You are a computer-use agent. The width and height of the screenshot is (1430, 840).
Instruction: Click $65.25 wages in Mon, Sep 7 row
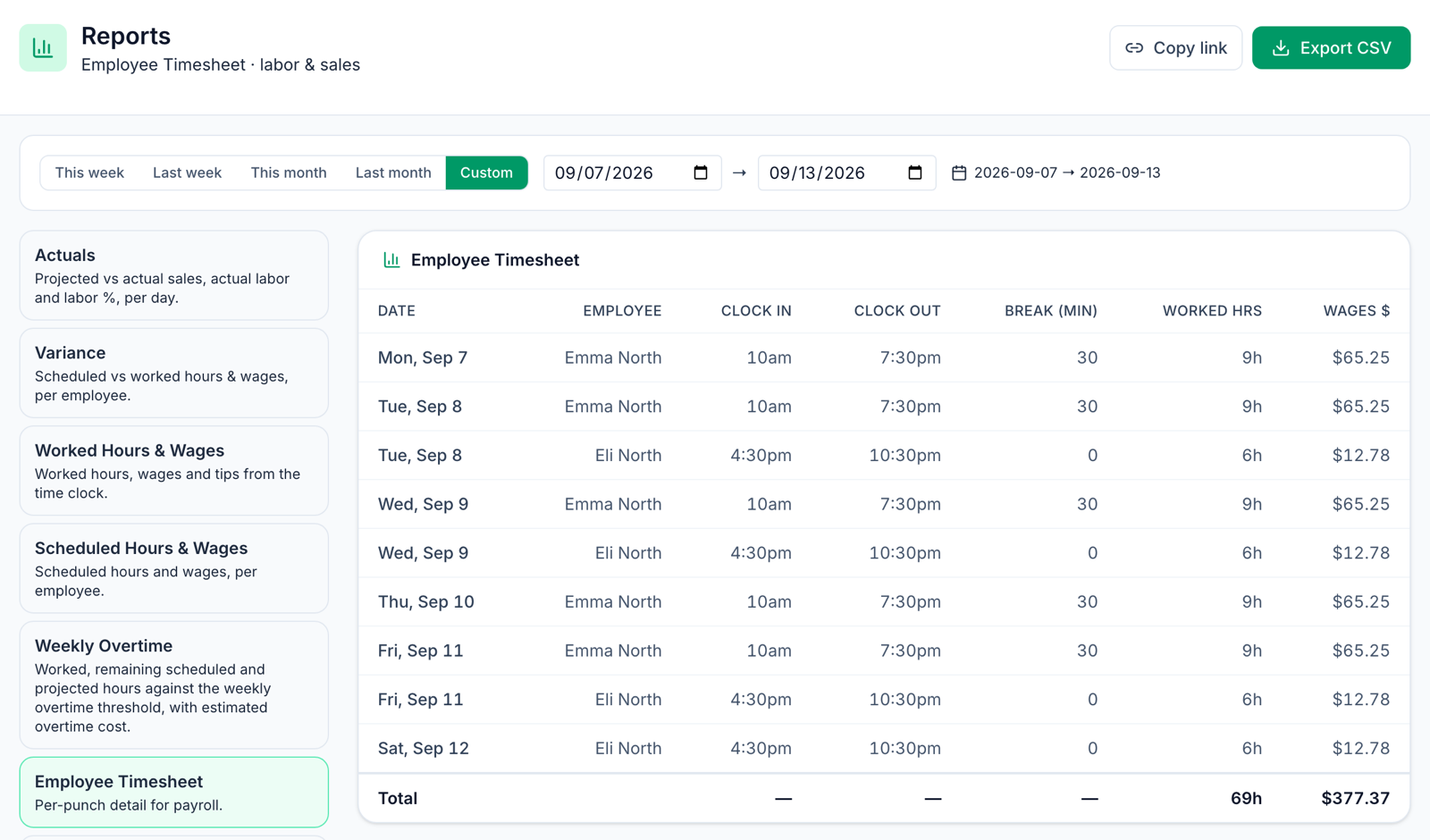1361,357
